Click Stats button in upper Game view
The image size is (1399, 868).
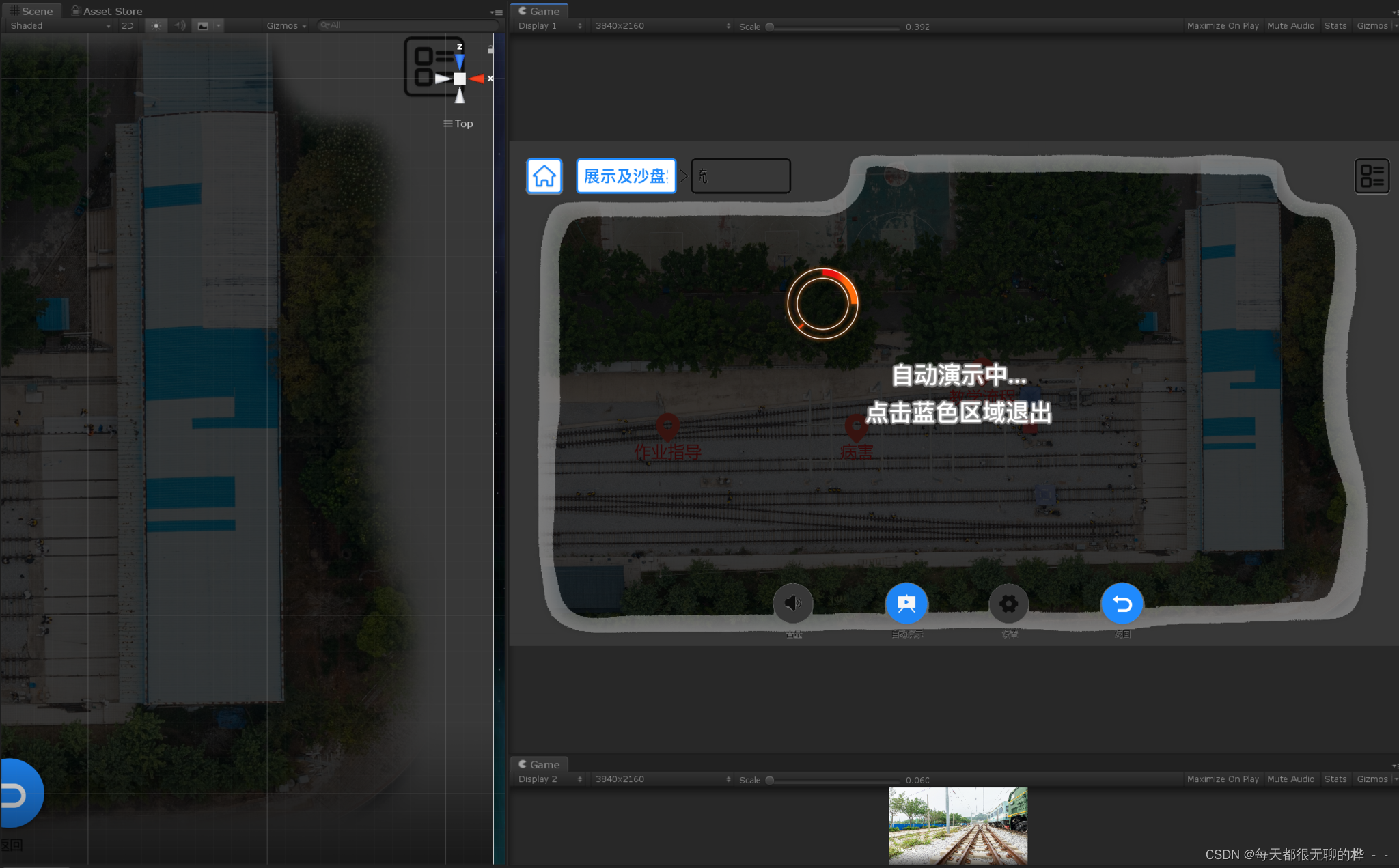(x=1335, y=26)
